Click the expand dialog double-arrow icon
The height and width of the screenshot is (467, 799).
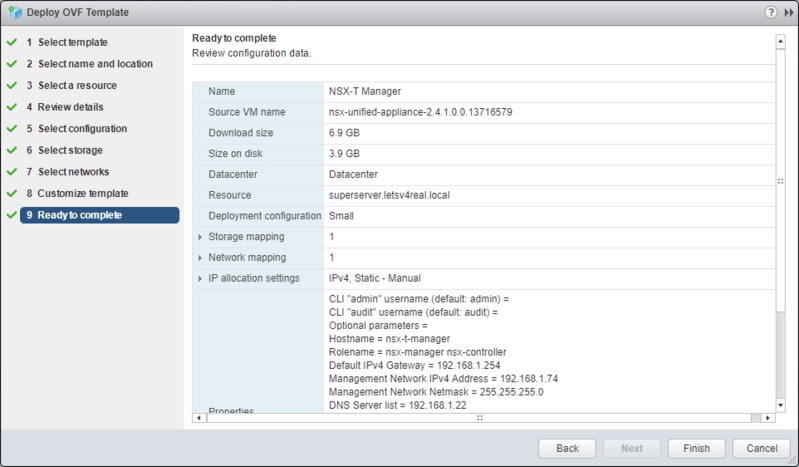pyautogui.click(x=786, y=12)
